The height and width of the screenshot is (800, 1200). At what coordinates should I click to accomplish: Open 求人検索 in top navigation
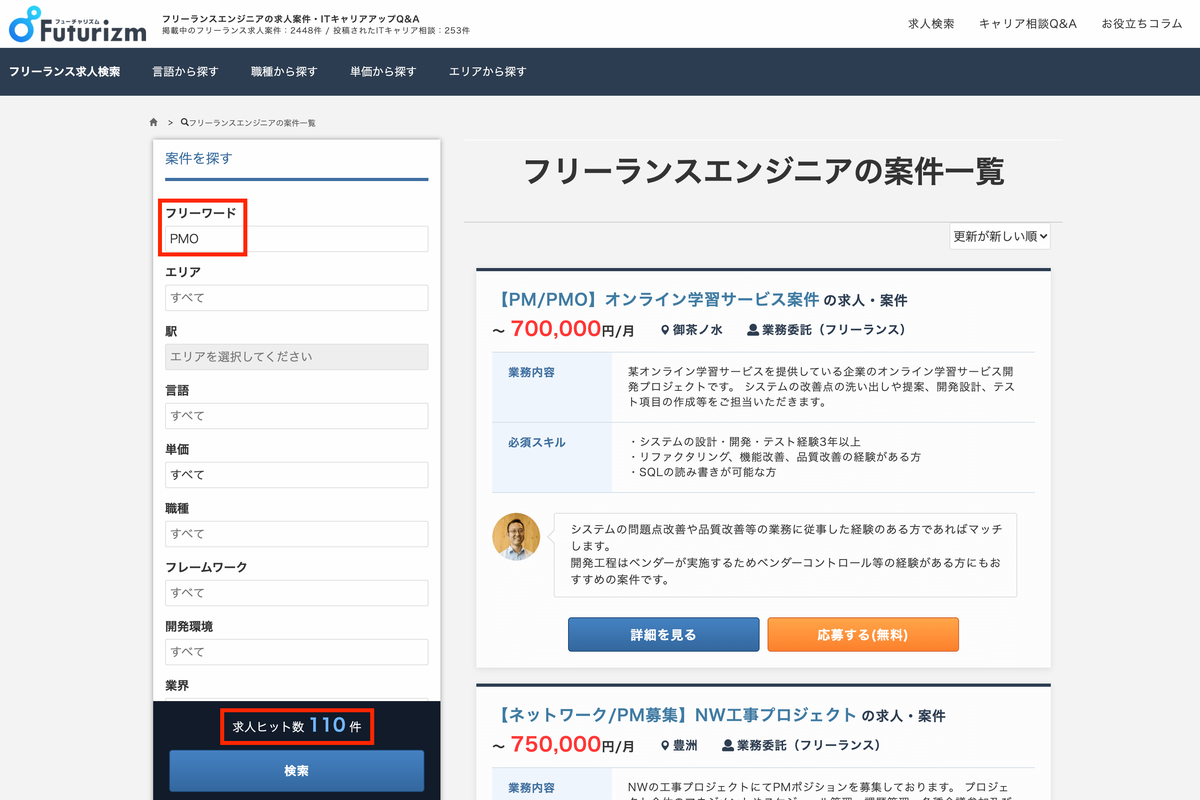coord(931,24)
